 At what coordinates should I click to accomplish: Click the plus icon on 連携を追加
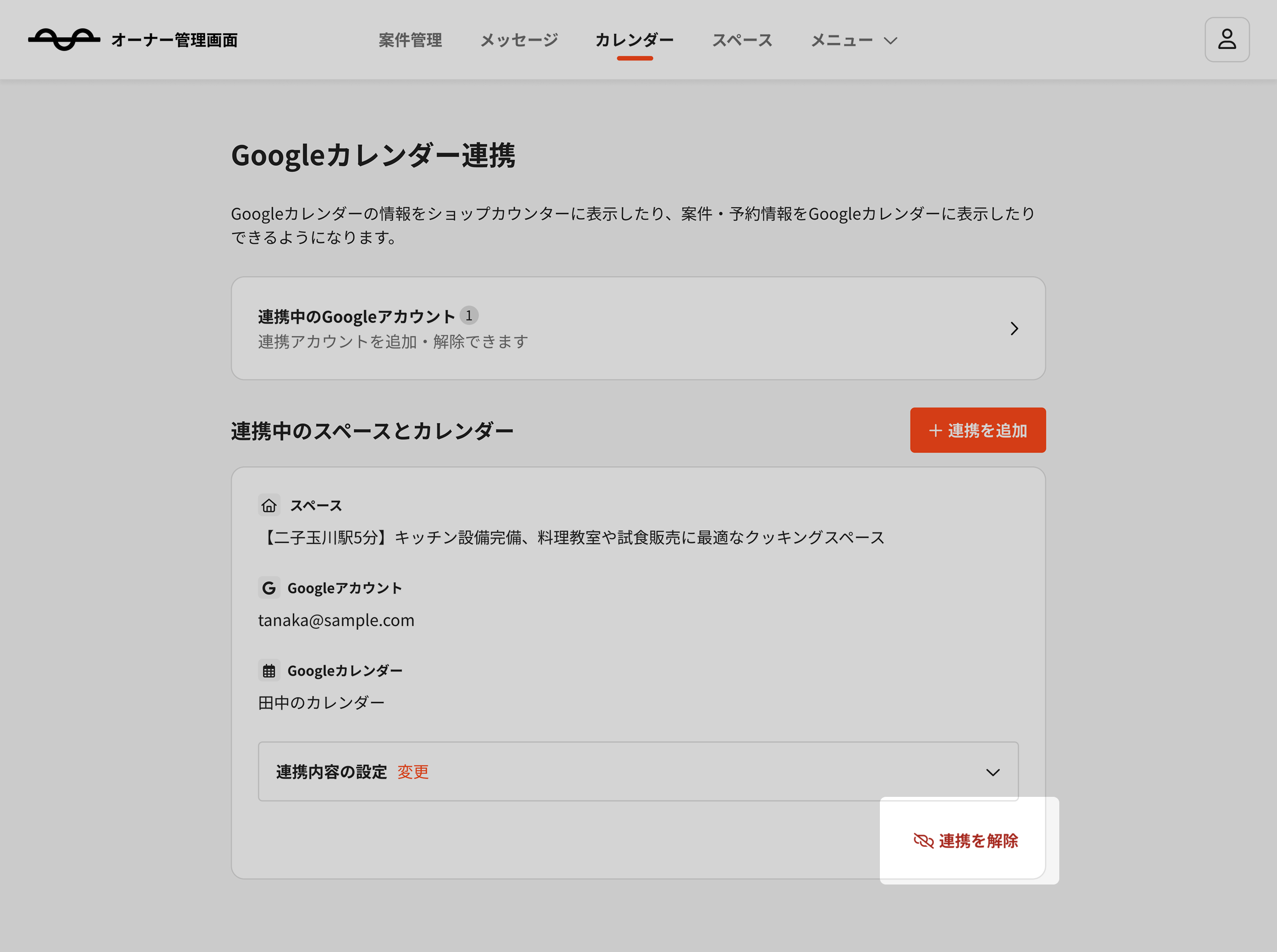(935, 431)
